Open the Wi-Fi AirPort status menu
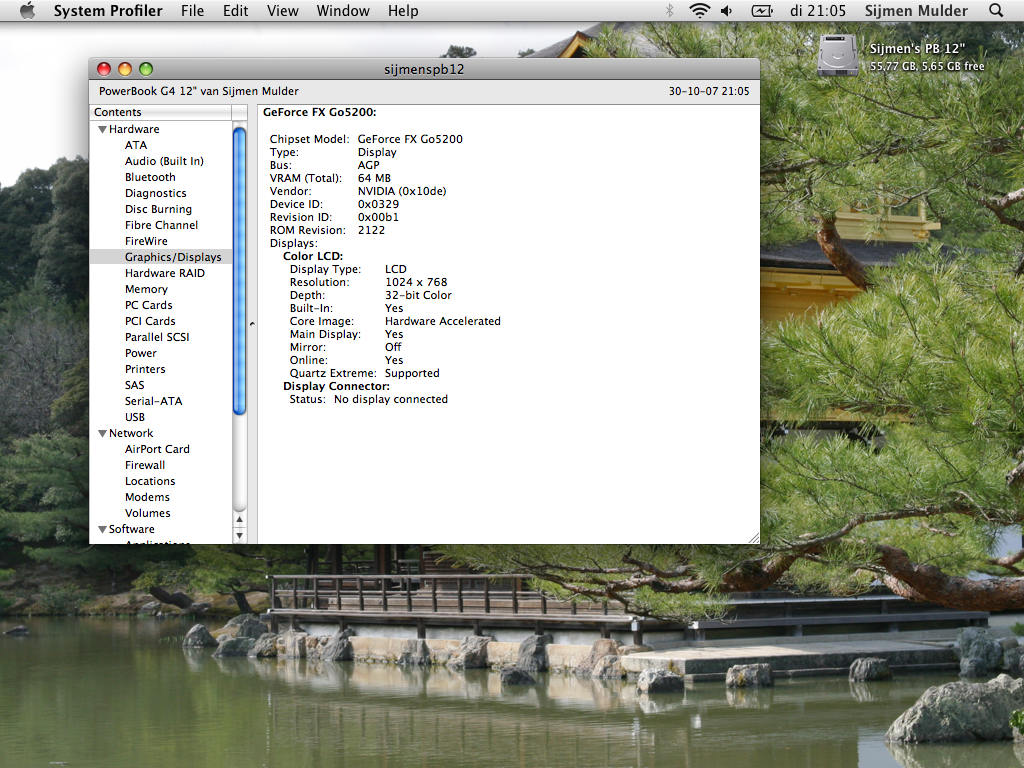This screenshot has width=1024, height=768. [x=699, y=10]
